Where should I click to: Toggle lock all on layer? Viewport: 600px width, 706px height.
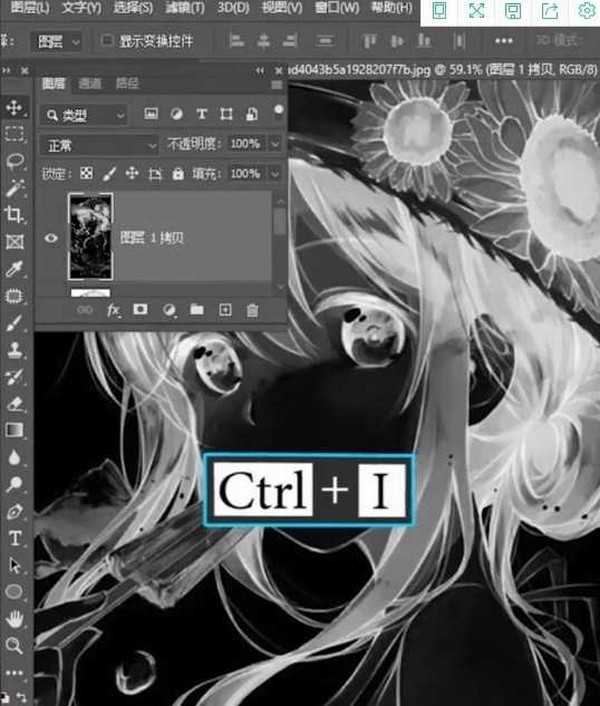[x=178, y=174]
